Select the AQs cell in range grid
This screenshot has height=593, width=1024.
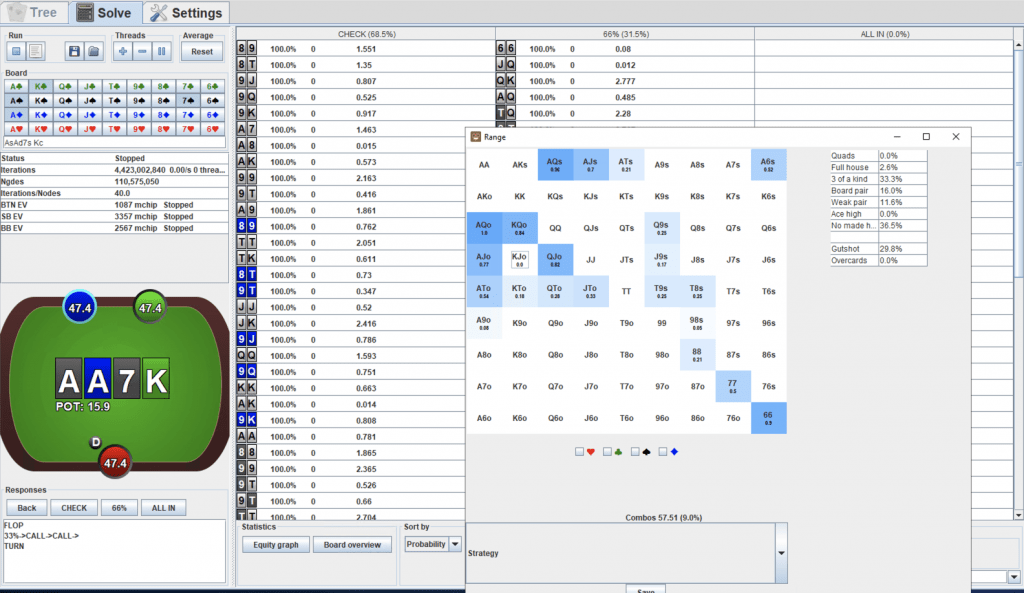point(554,165)
